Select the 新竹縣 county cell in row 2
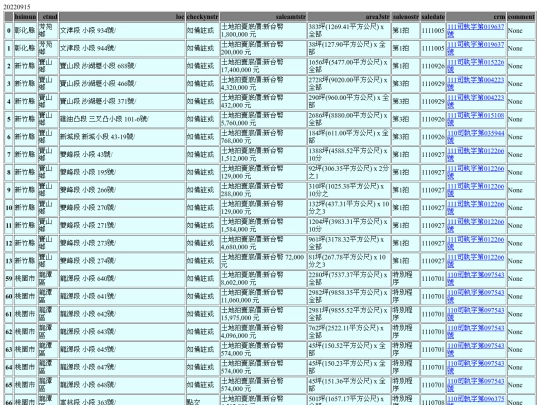Viewport: 540px width, 405px height. 25,66
